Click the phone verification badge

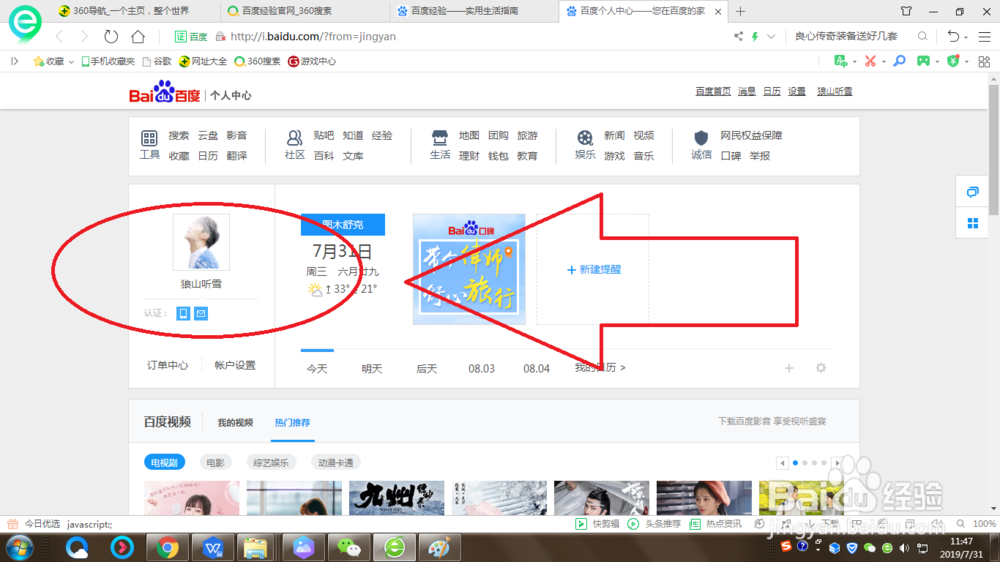coord(183,313)
